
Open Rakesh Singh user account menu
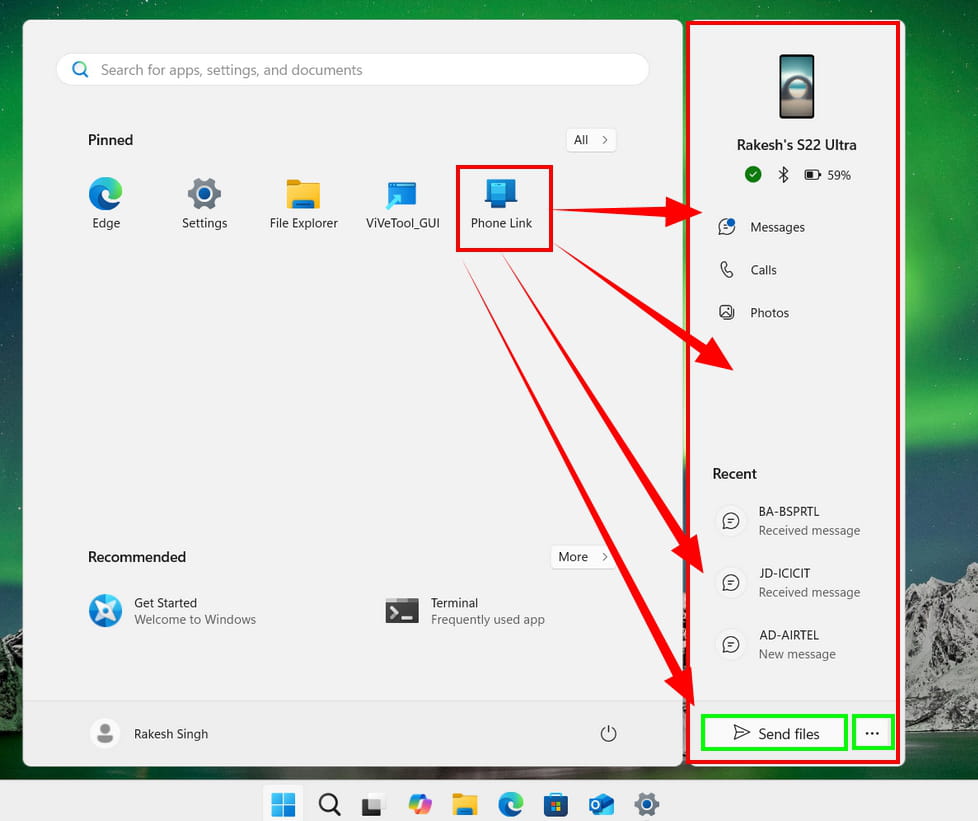(x=150, y=734)
